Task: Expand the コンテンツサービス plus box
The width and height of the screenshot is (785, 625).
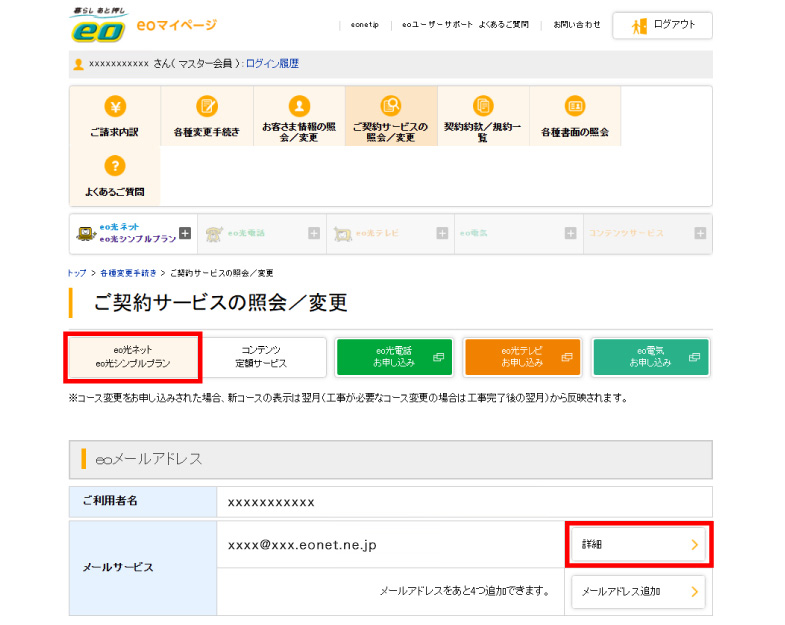Action: click(x=700, y=233)
